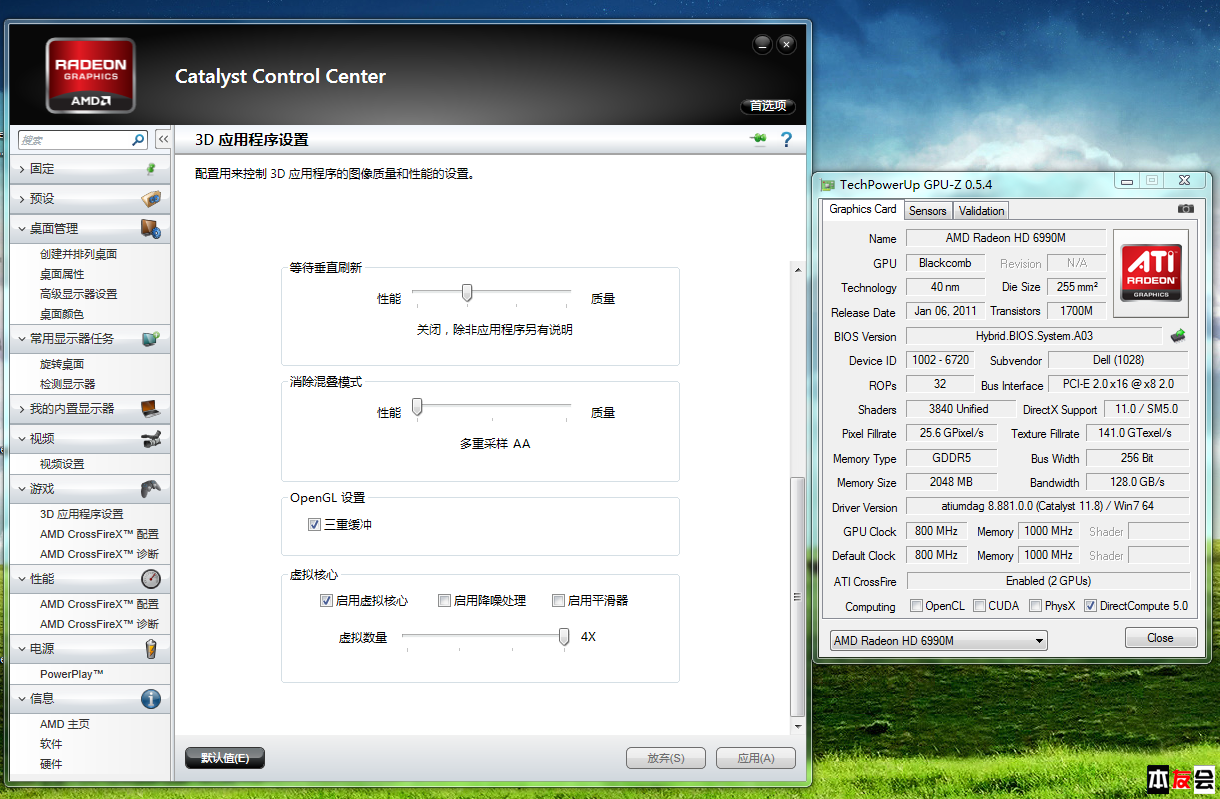Click the battery icon beside 电源
The height and width of the screenshot is (799, 1220).
point(151,649)
